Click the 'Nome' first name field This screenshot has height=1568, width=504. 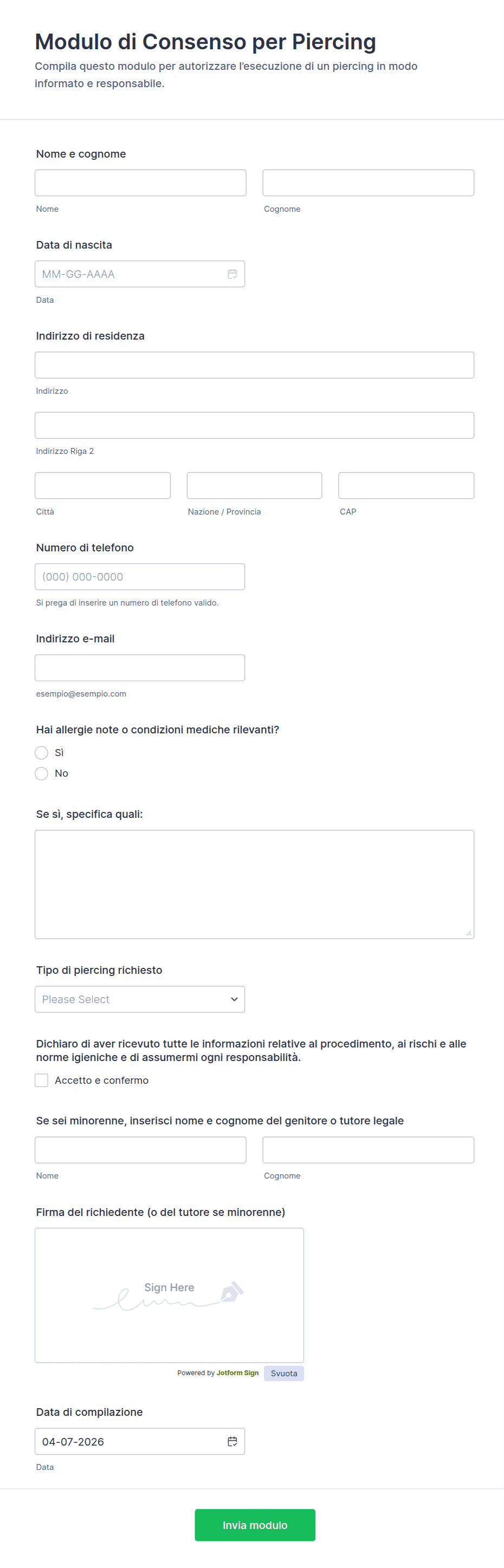point(140,183)
